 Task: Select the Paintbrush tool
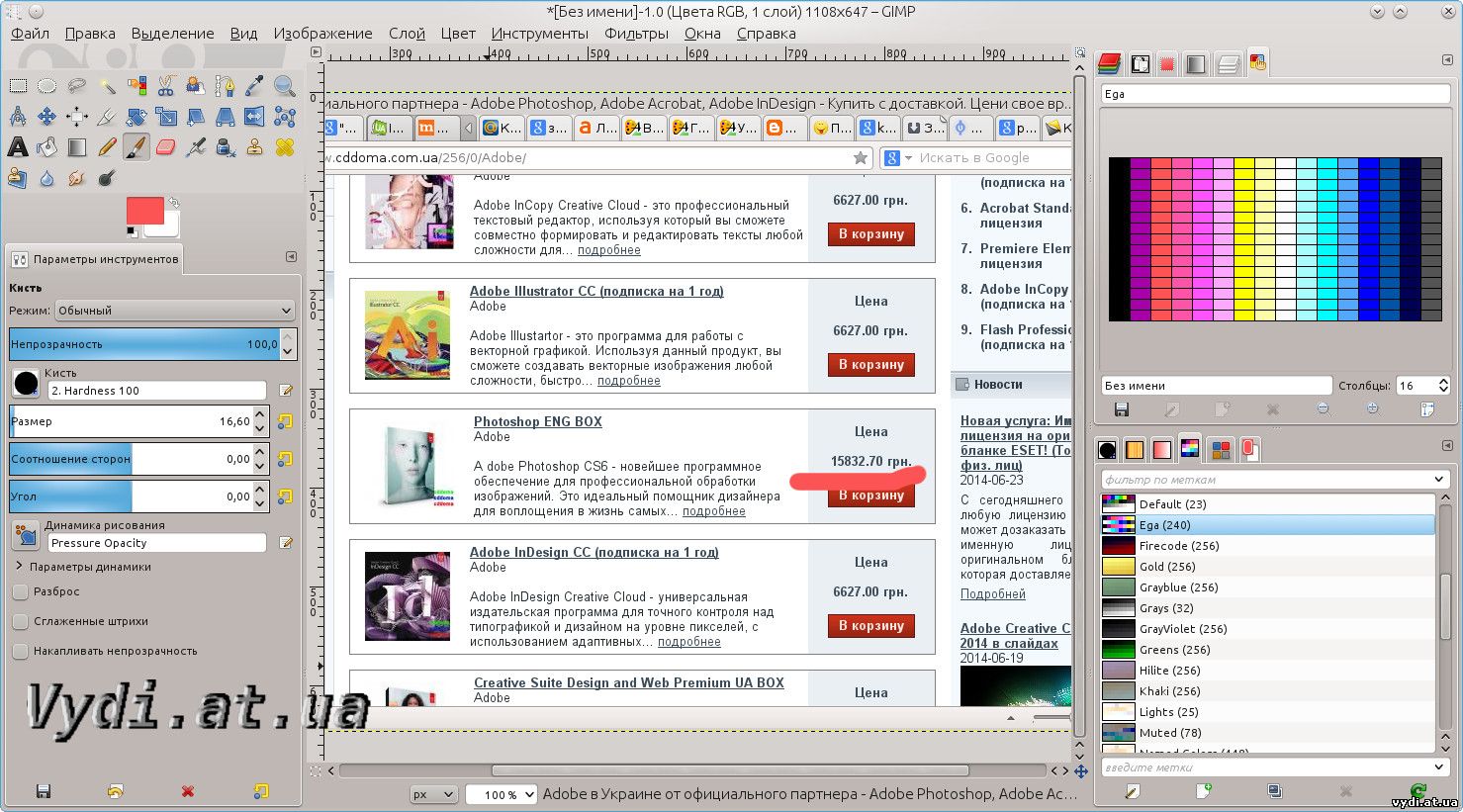(x=137, y=147)
